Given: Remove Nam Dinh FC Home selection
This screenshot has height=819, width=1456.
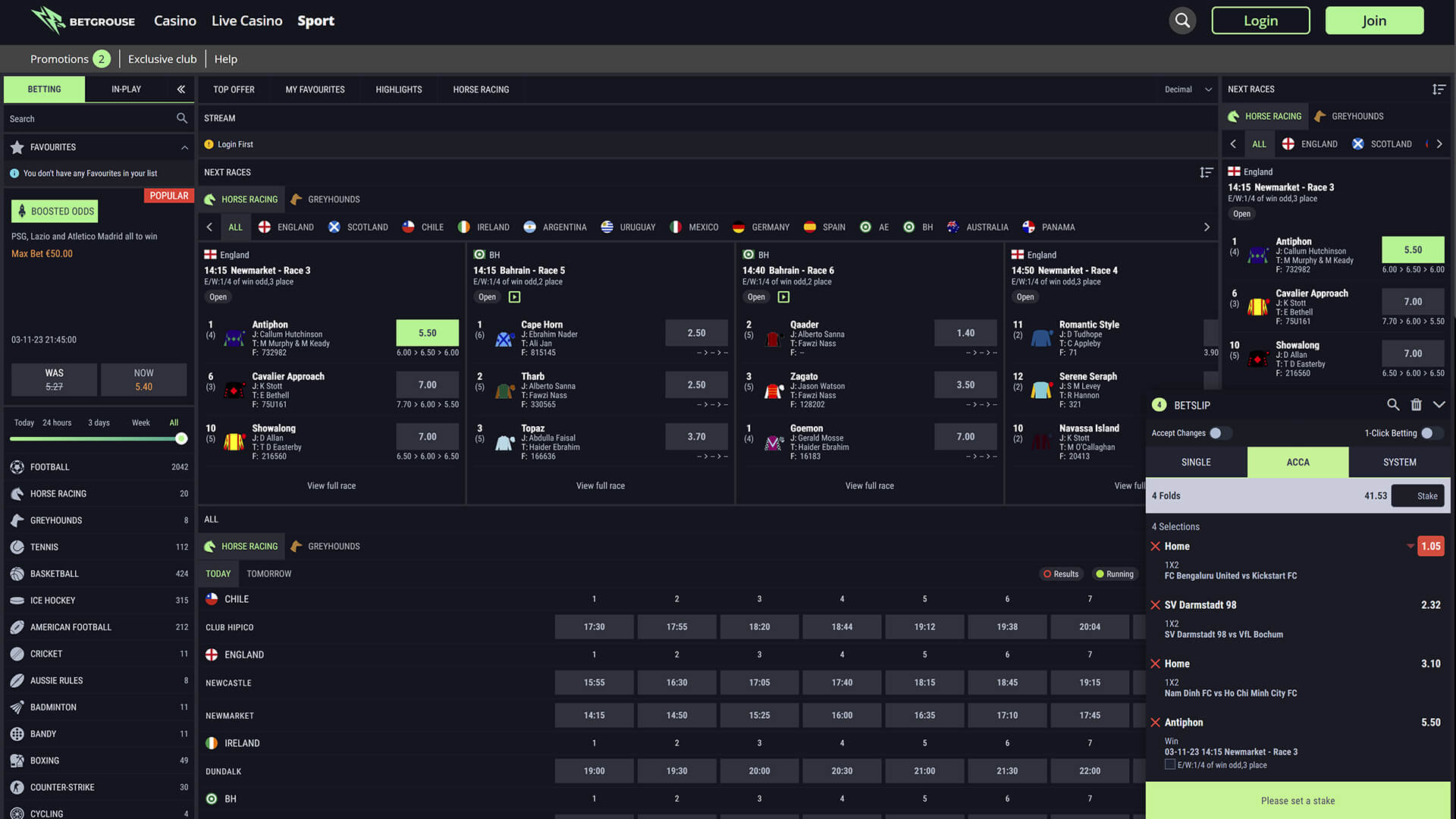Looking at the screenshot, I should (1156, 664).
